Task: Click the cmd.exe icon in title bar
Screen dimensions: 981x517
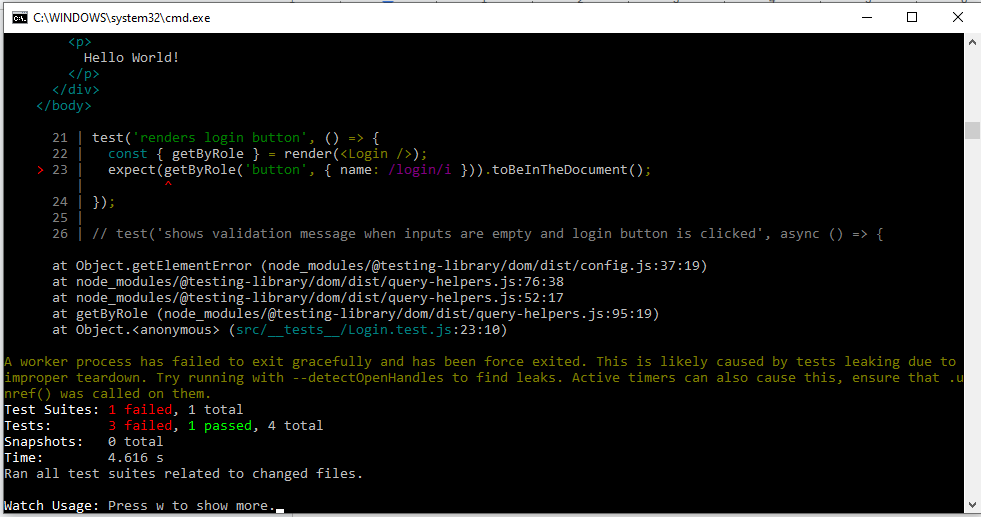Action: pyautogui.click(x=17, y=17)
